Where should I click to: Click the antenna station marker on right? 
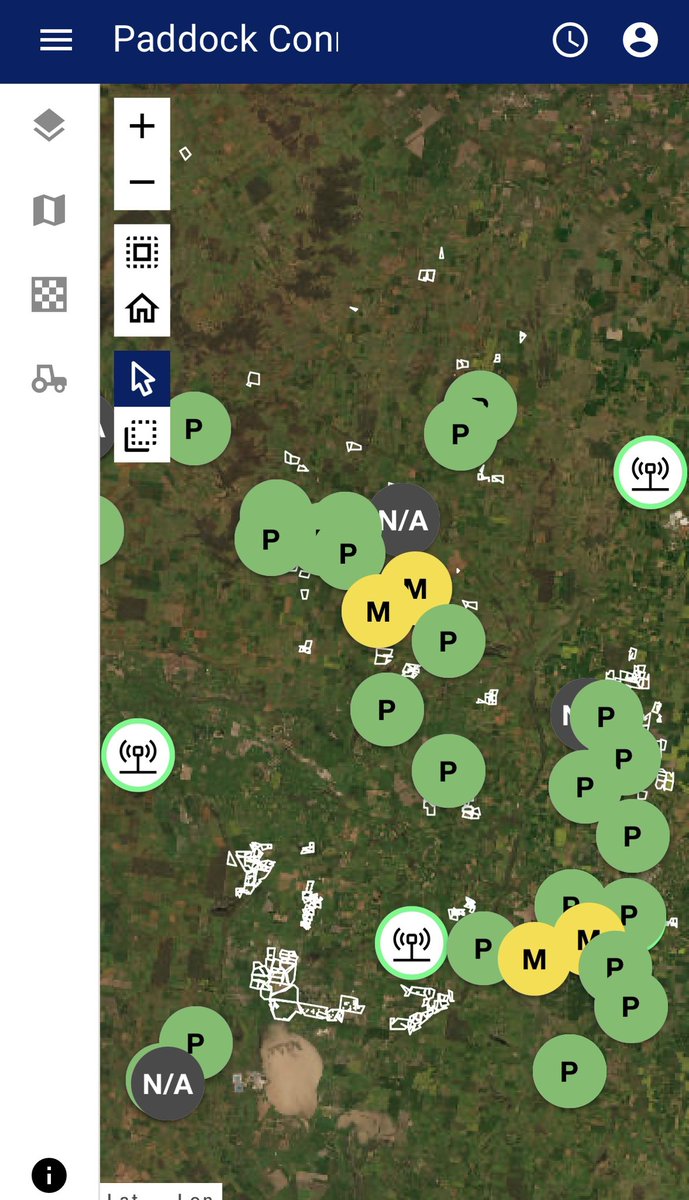tap(651, 472)
